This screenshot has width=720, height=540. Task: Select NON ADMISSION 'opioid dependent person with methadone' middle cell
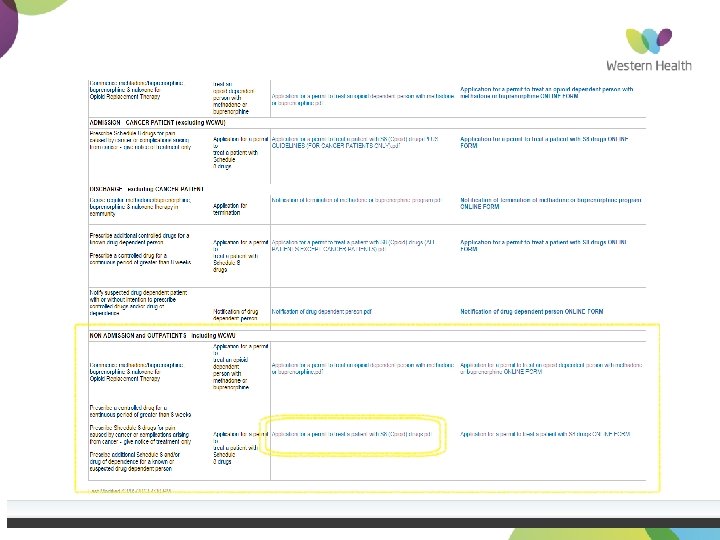241,367
